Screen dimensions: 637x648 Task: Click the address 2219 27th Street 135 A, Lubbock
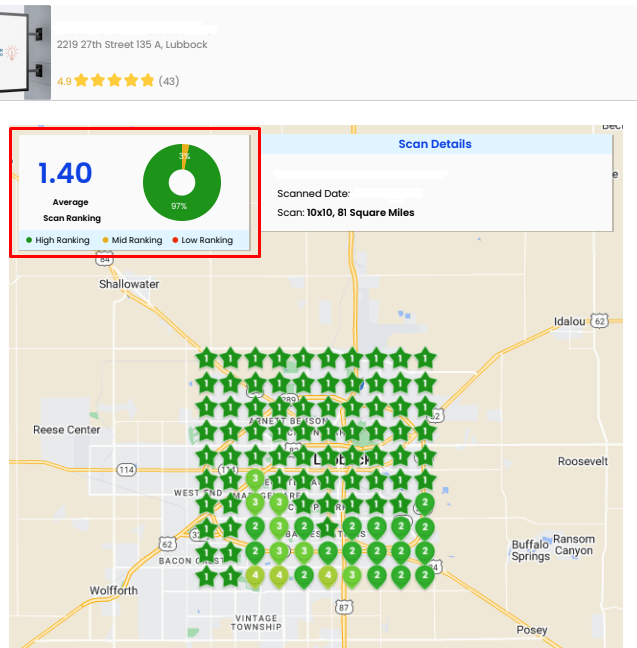[x=132, y=45]
